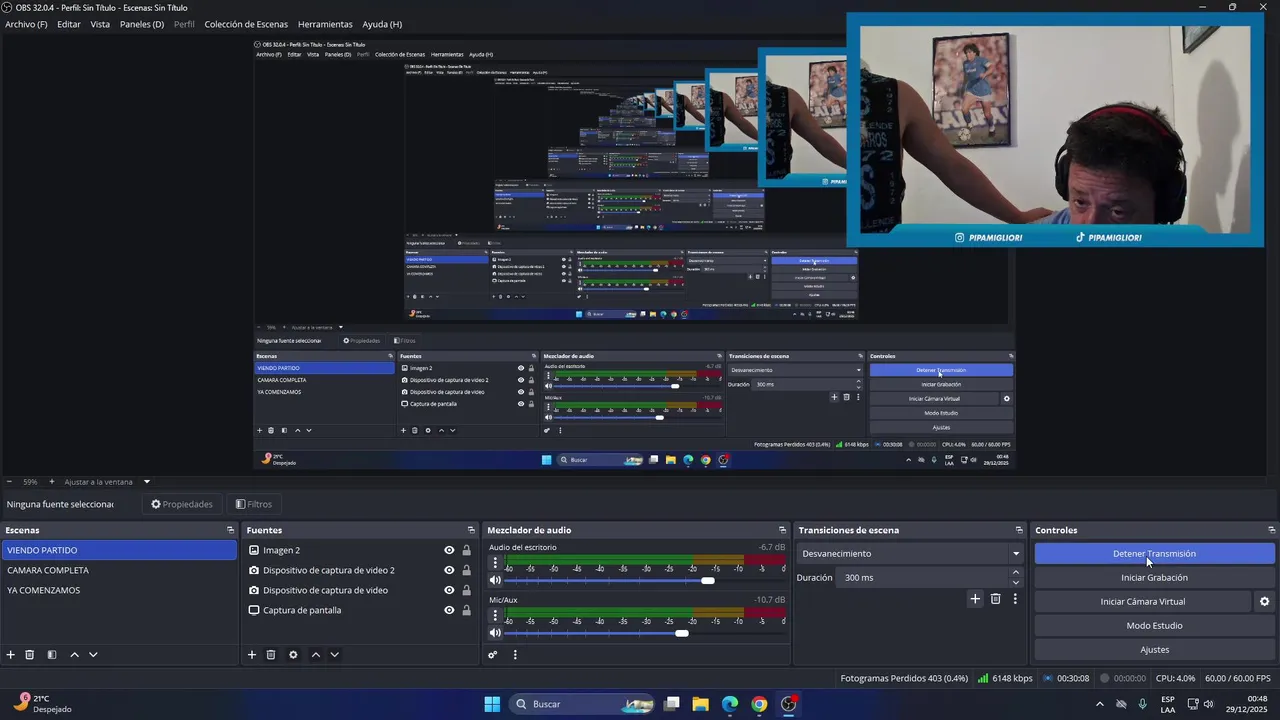This screenshot has width=1280, height=720.
Task: Open scene filters icon in Escenas panel
Action: [52, 655]
